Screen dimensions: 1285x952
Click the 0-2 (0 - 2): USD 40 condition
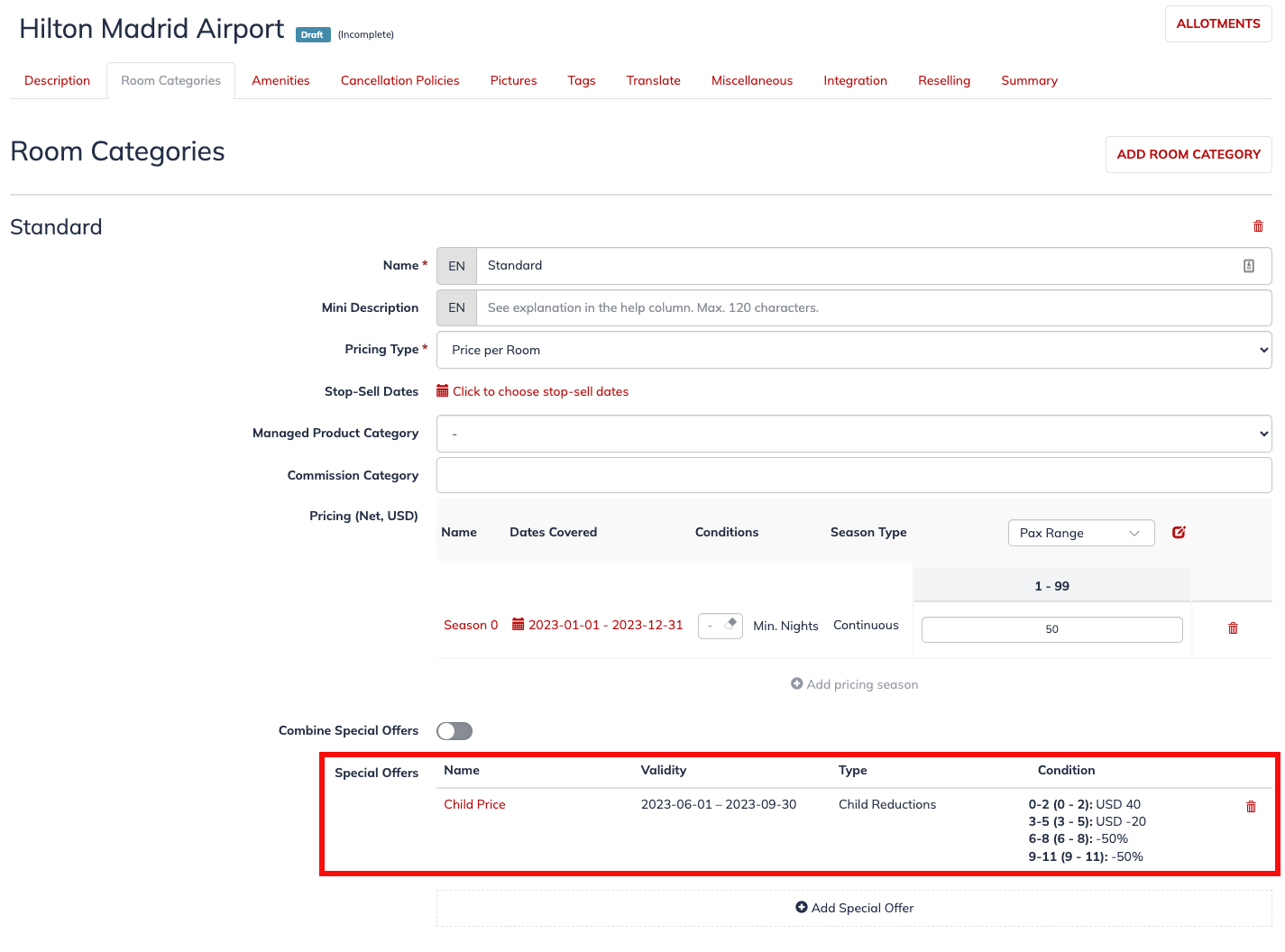click(x=1085, y=804)
